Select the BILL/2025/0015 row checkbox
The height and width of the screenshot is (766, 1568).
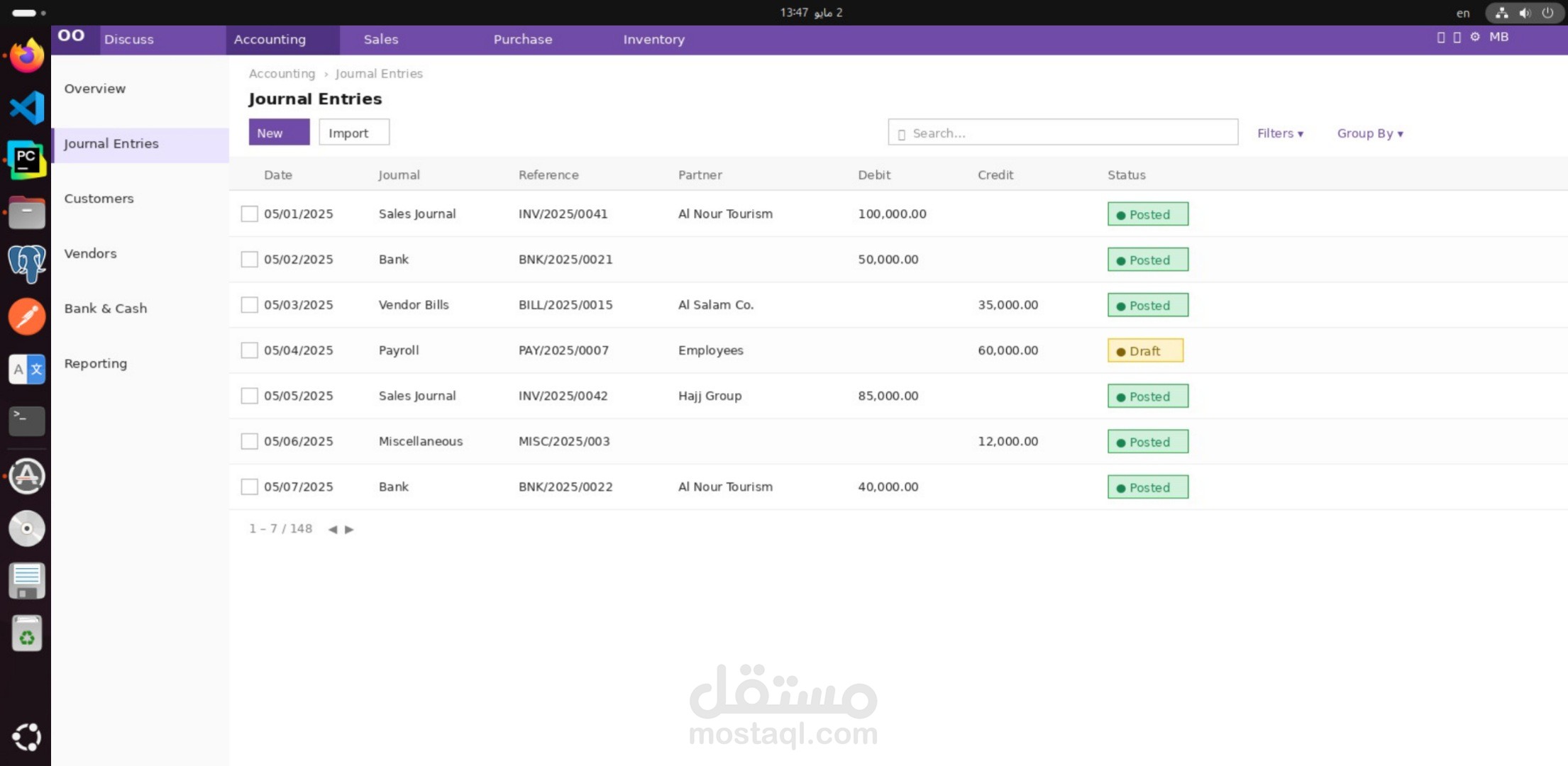tap(249, 304)
